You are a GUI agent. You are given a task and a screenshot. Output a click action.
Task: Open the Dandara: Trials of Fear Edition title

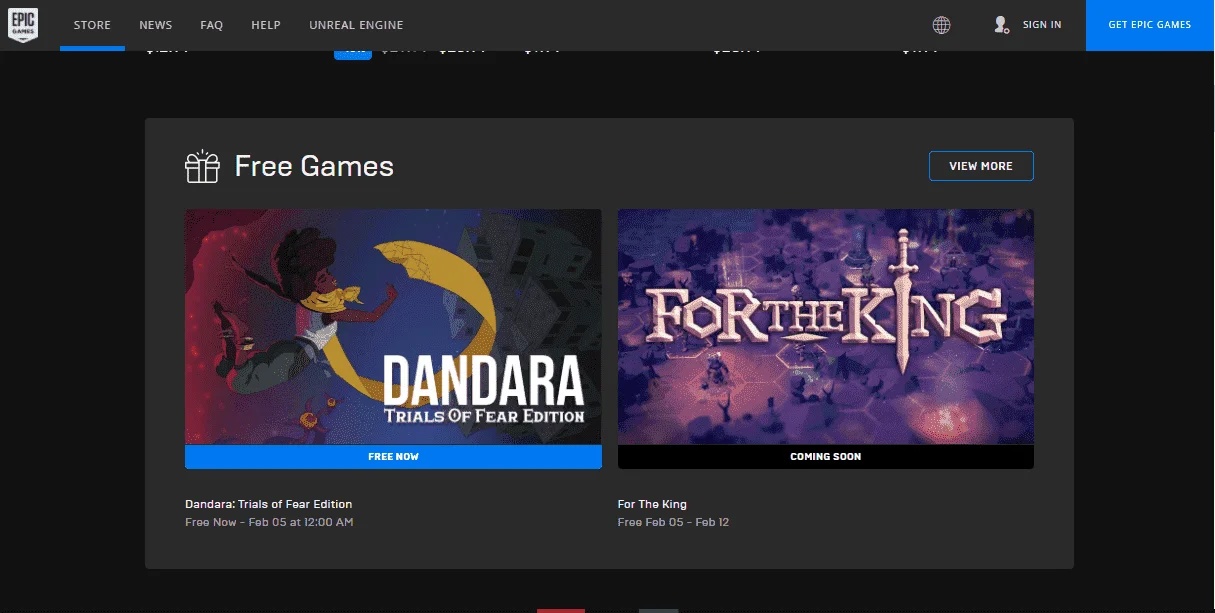click(269, 504)
